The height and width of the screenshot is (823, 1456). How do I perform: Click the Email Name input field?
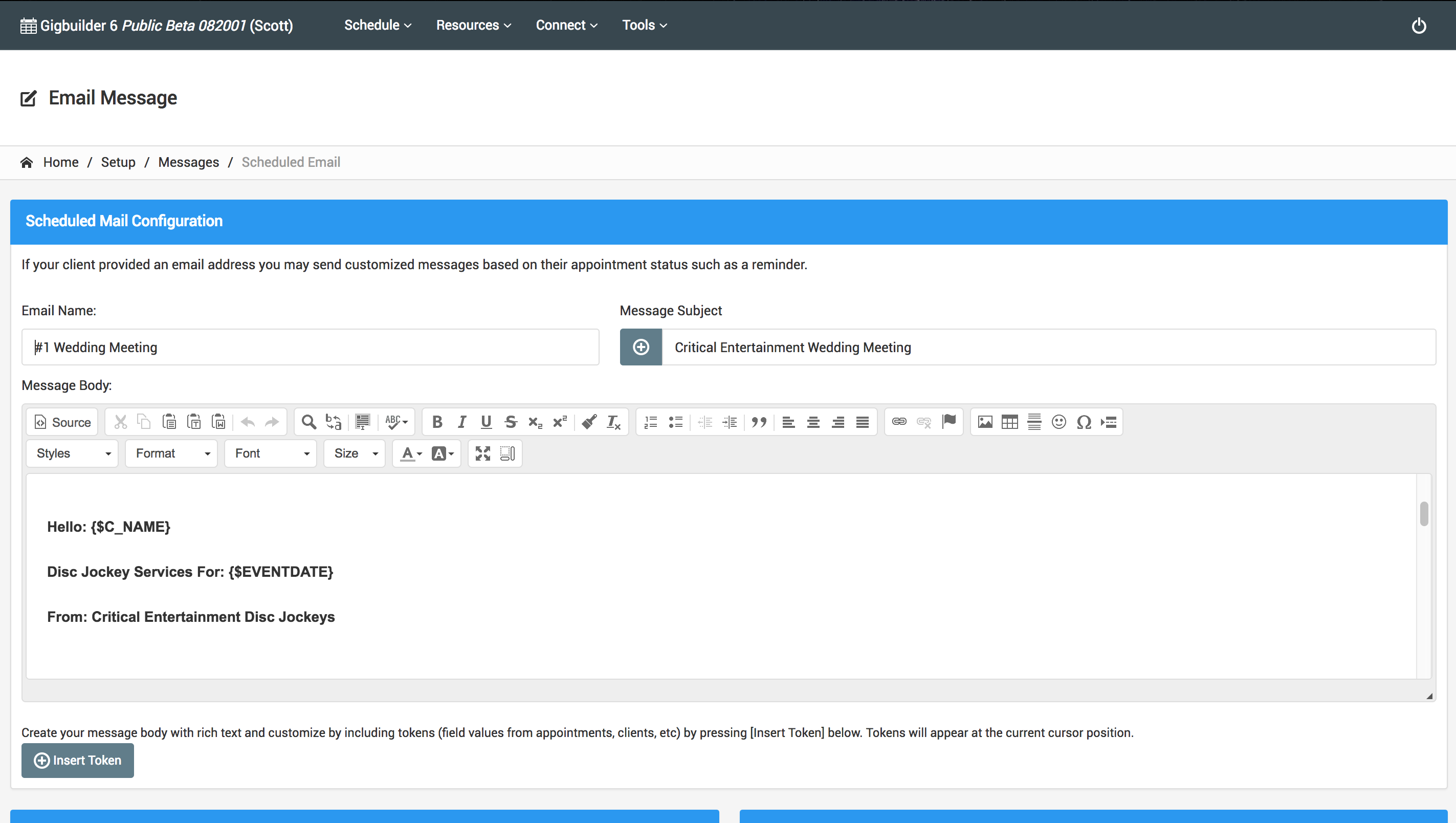click(310, 348)
